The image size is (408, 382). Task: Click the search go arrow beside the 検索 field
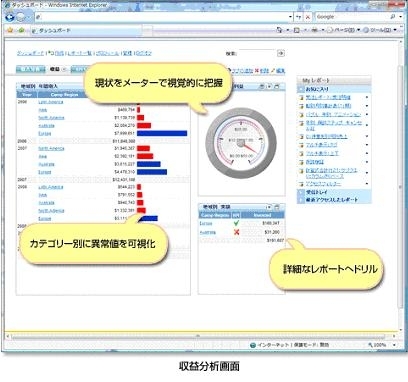point(281,53)
